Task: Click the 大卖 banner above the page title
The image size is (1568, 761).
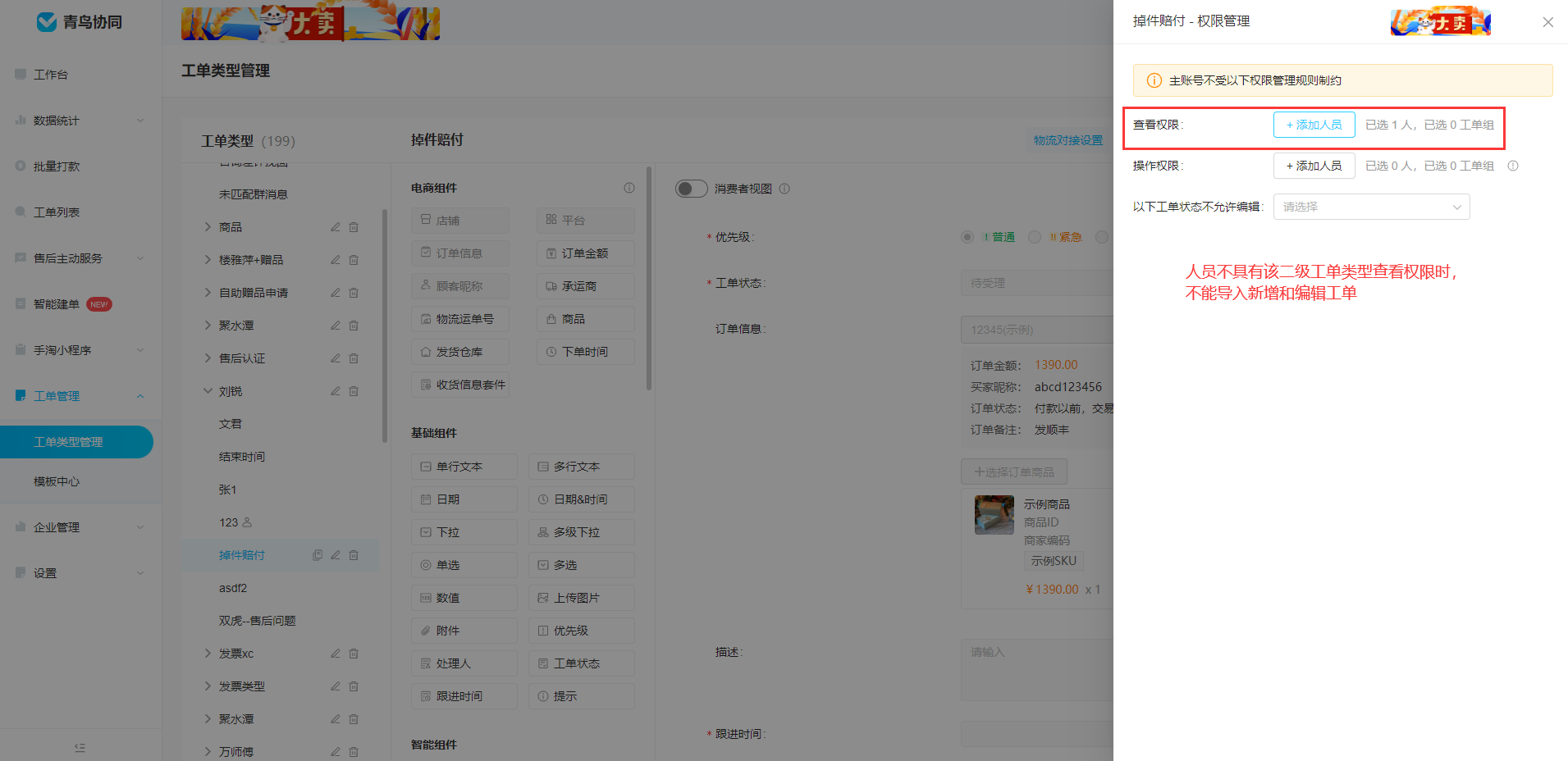Action: coord(310,24)
